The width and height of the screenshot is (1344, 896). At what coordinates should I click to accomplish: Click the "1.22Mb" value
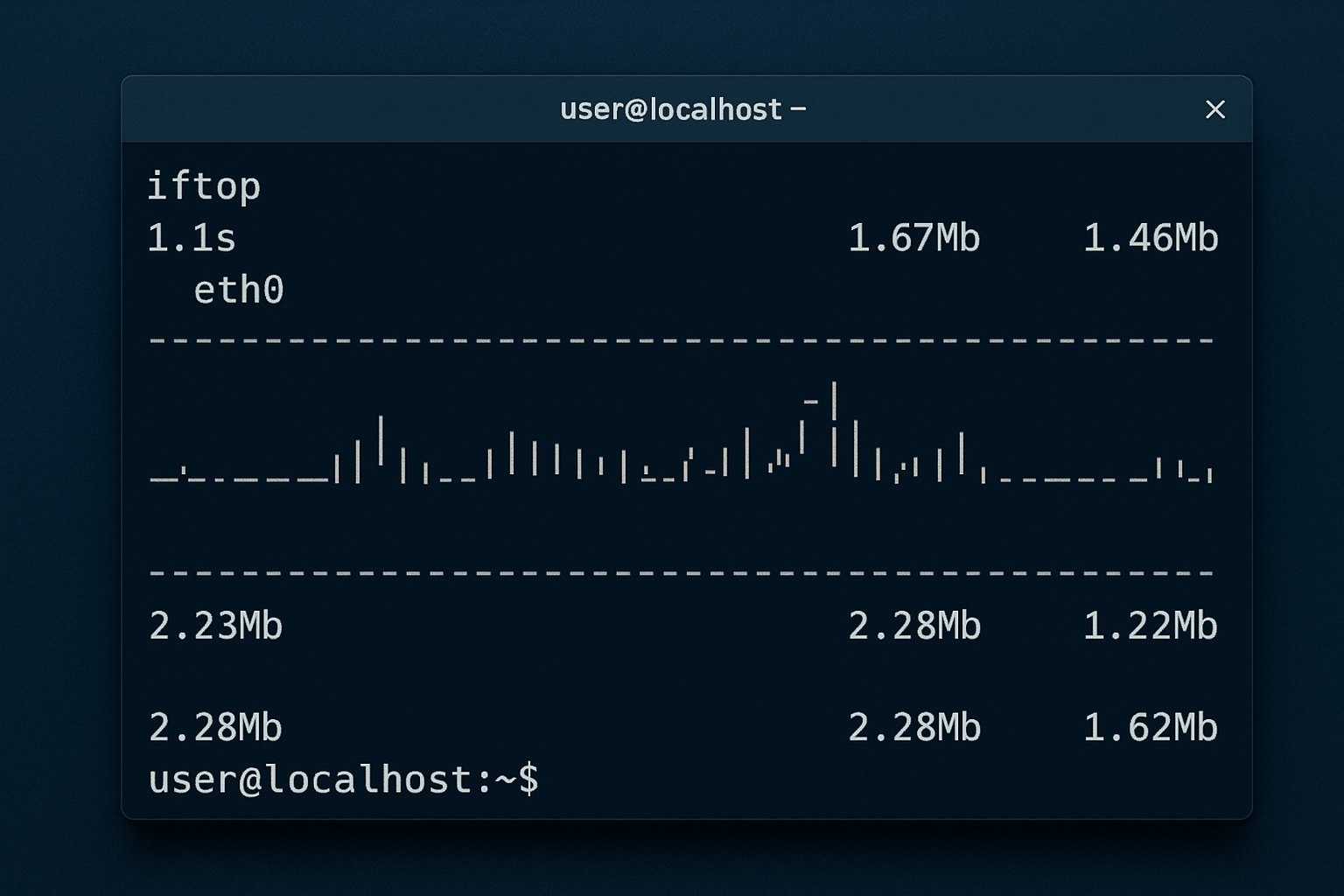[1151, 626]
